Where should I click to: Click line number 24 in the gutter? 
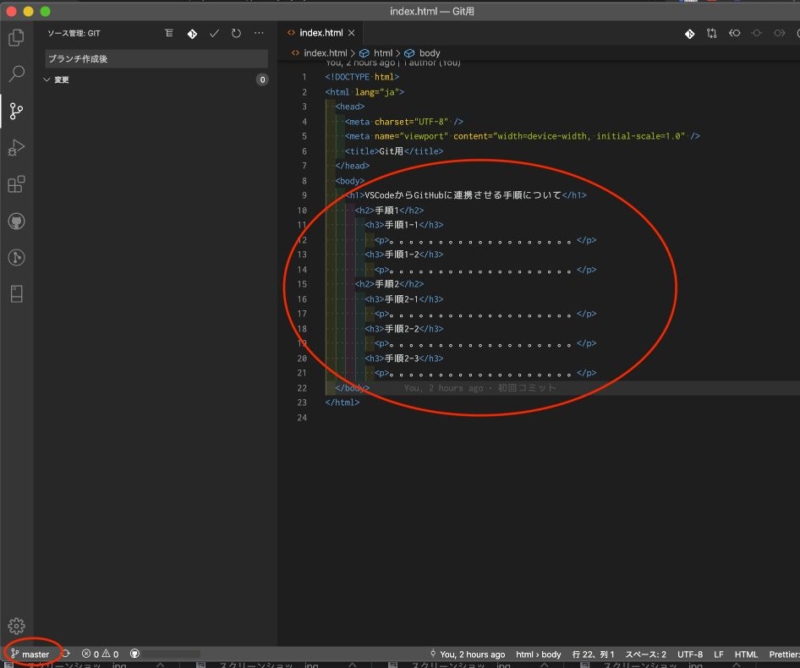[x=302, y=418]
